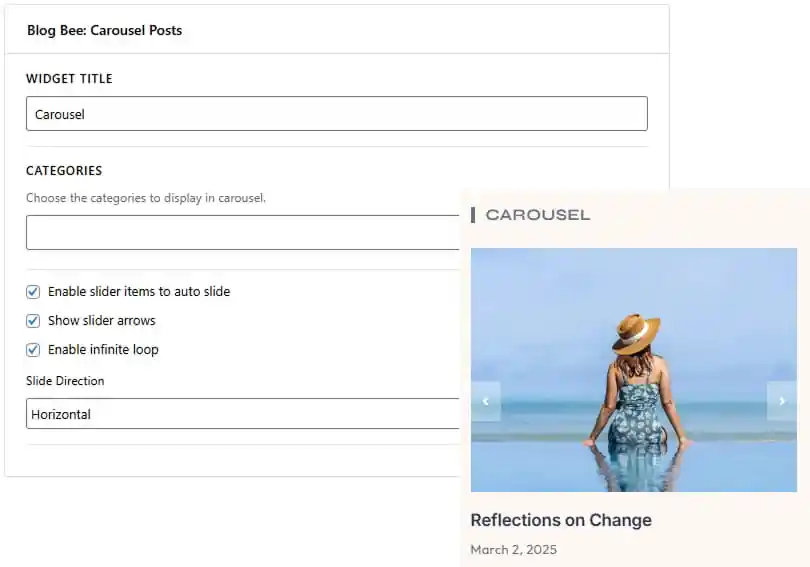Click the empty Categories selection field
The image size is (810, 567).
click(243, 232)
